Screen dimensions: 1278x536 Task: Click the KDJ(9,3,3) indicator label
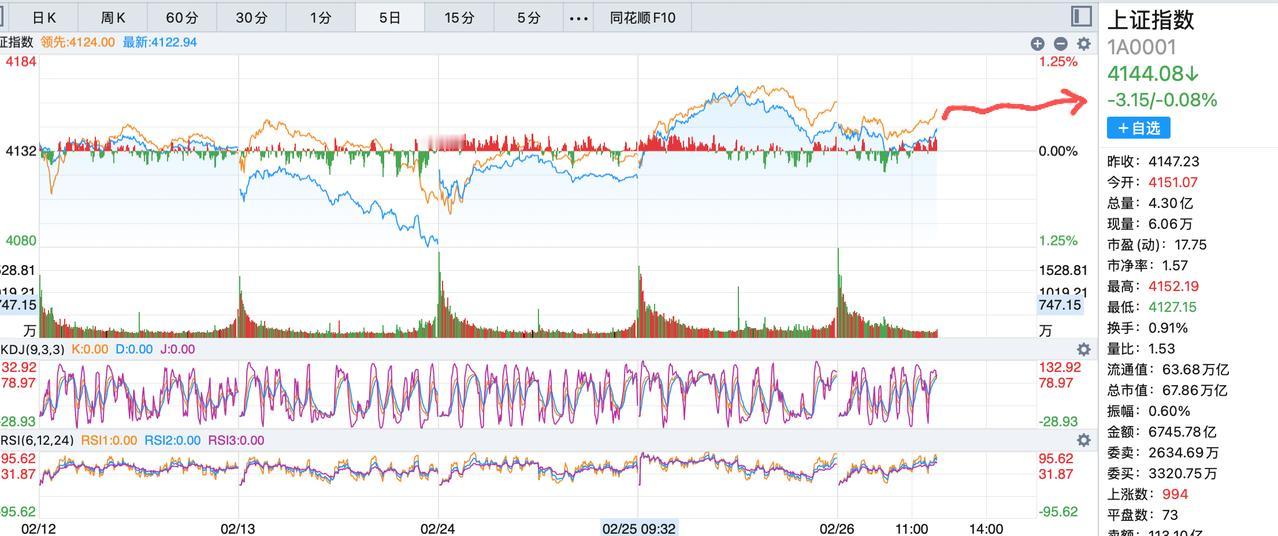[x=32, y=349]
